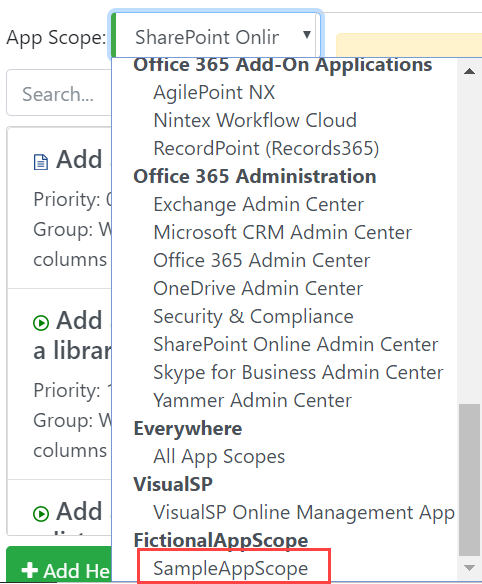Choose Office 365 Admin Center

(x=262, y=260)
